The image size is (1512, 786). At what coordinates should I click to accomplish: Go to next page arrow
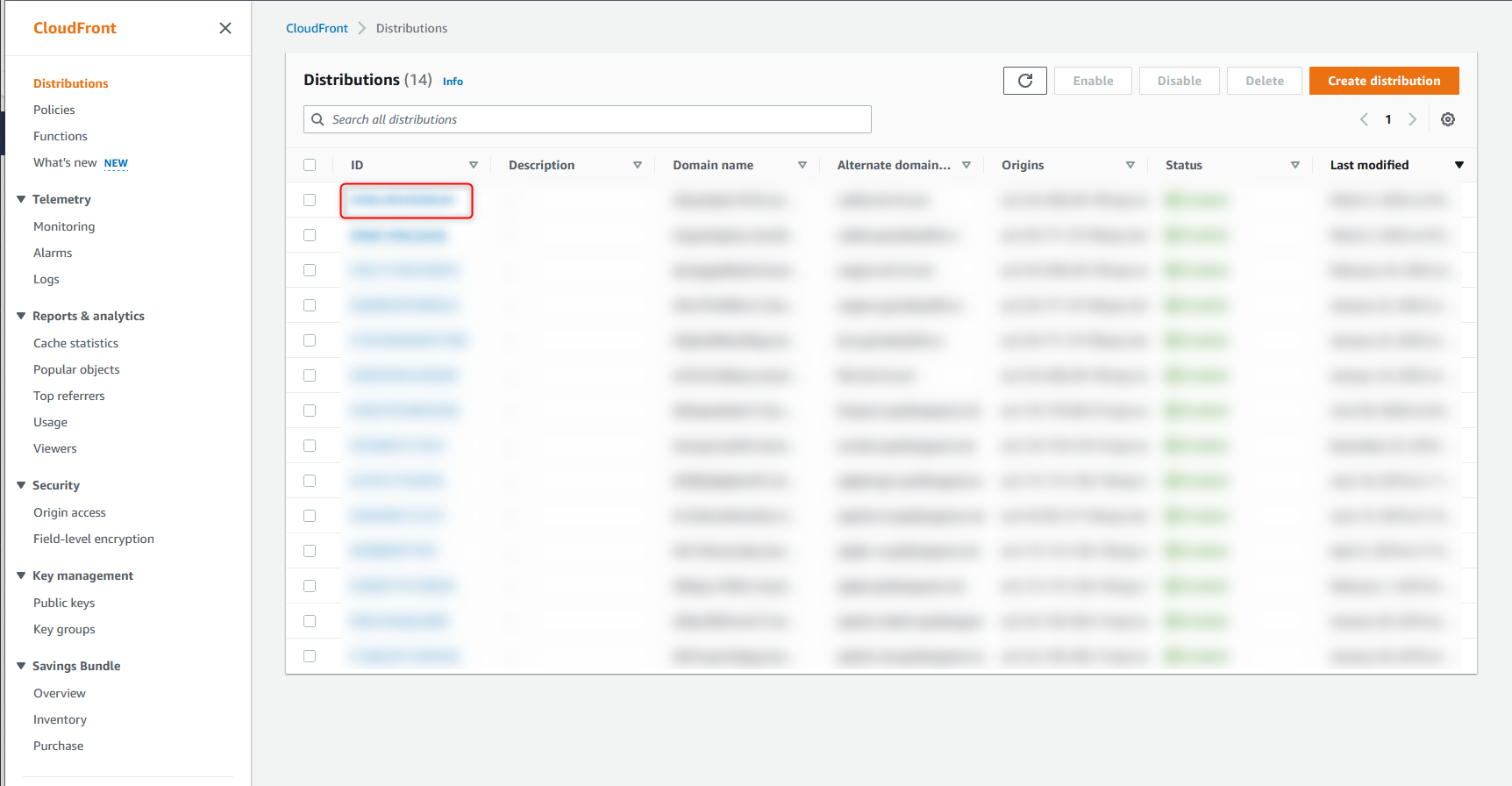[x=1413, y=119]
